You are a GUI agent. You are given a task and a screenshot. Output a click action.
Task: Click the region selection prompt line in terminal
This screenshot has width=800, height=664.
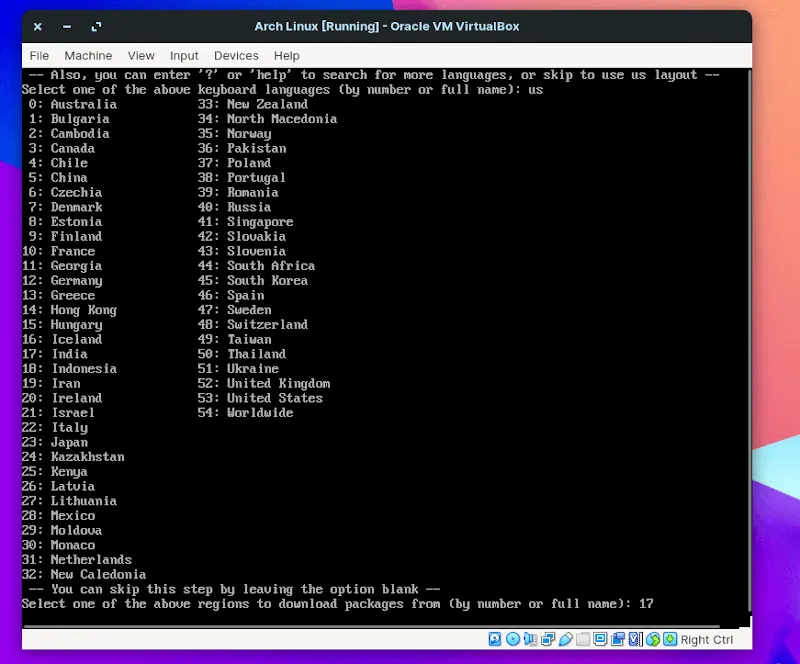click(337, 604)
